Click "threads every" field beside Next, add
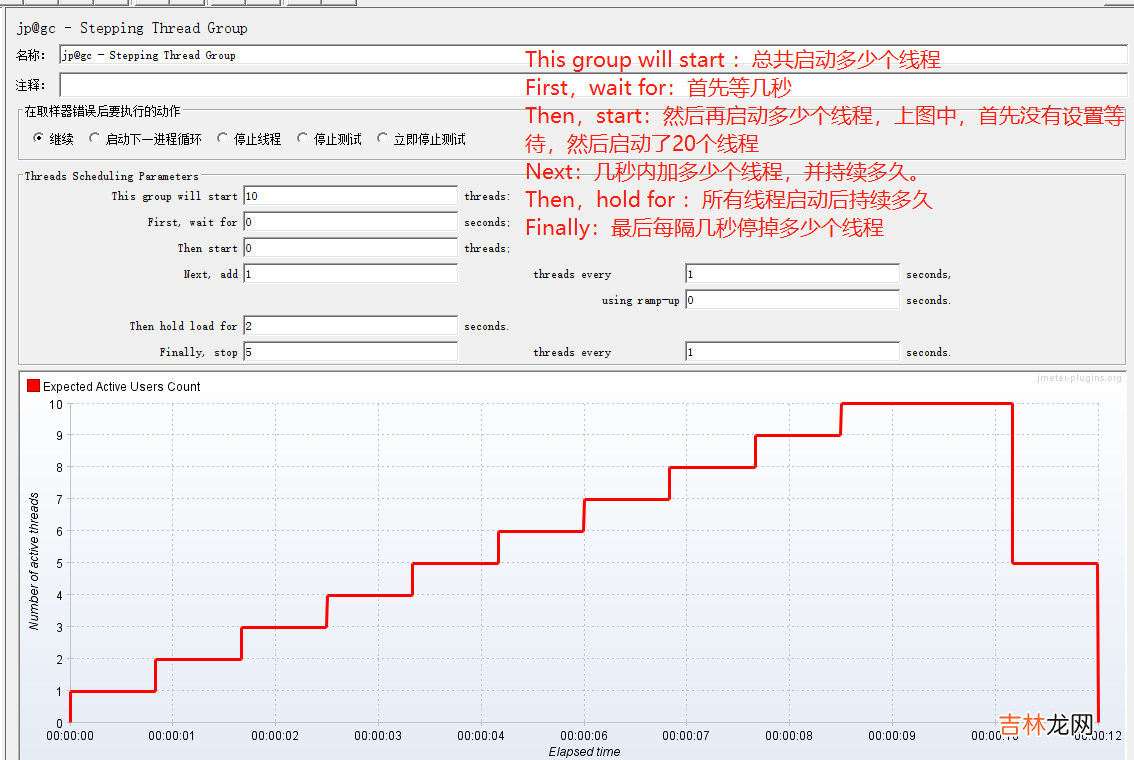 (792, 274)
